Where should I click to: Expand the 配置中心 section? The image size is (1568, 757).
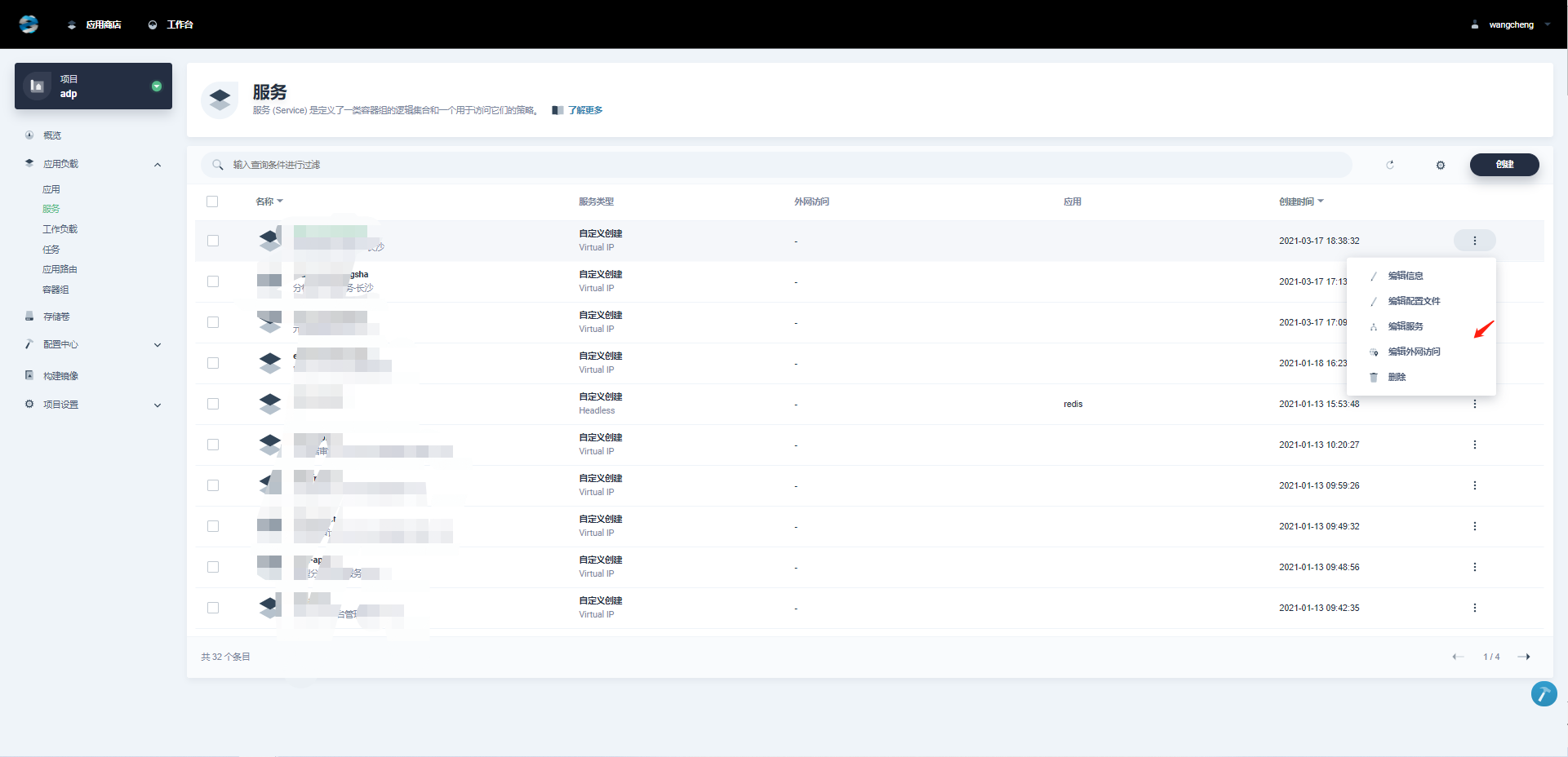click(x=158, y=345)
